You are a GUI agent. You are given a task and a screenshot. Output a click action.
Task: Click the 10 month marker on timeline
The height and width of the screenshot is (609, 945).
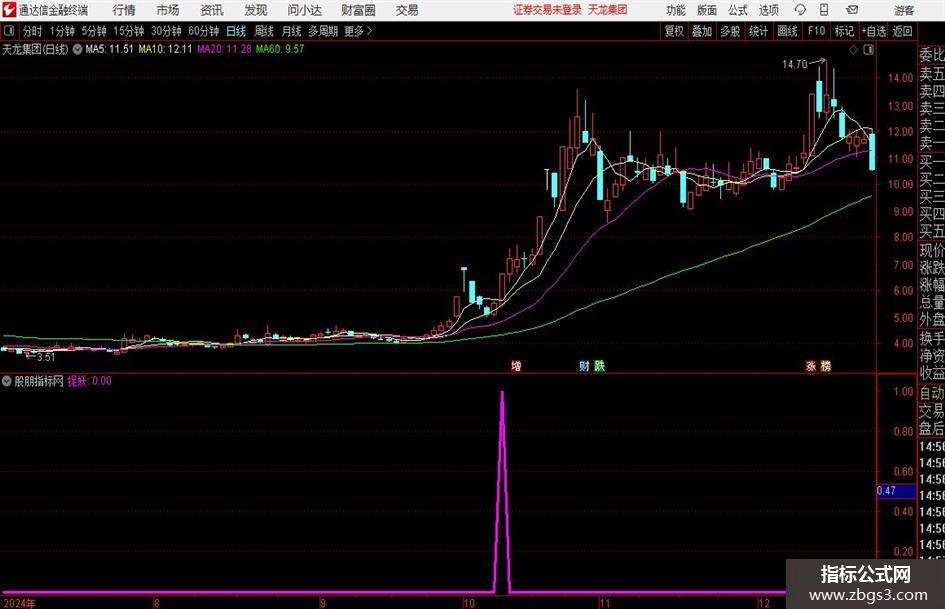(468, 603)
